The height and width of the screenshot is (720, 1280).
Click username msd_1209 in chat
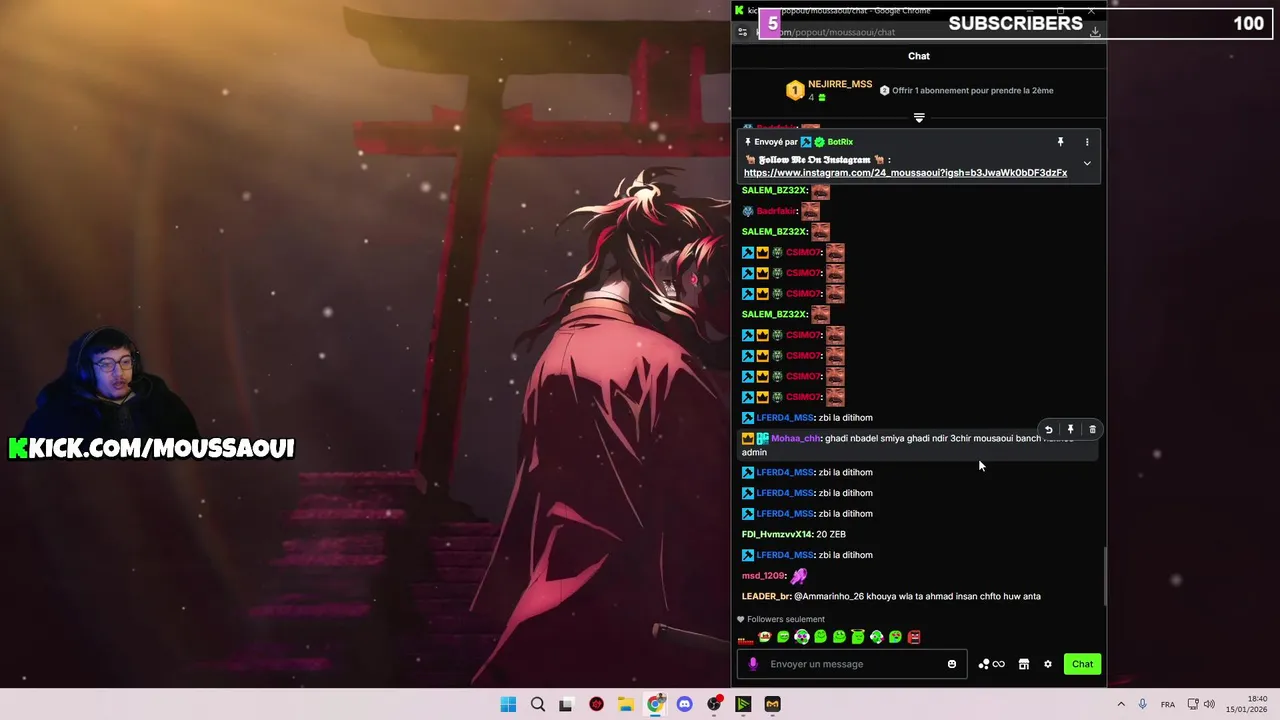point(763,576)
